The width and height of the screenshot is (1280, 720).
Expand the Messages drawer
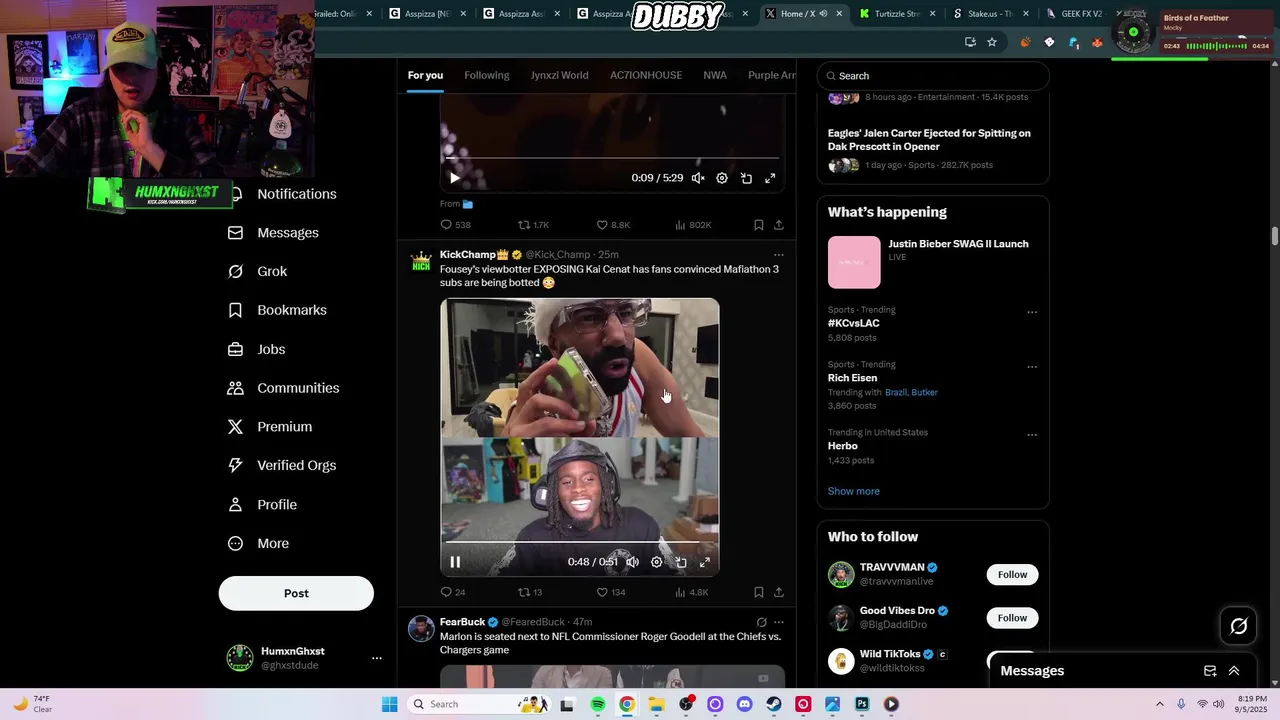coord(1234,671)
